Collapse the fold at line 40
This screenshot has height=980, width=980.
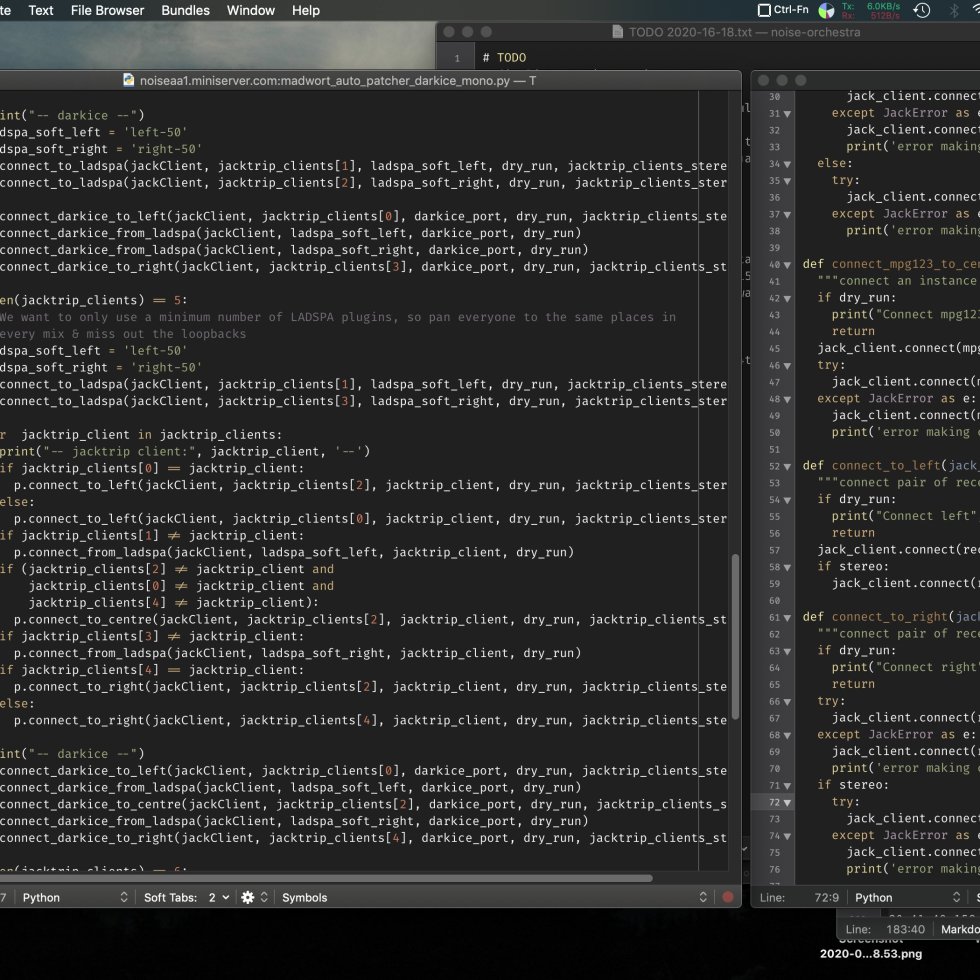point(788,264)
